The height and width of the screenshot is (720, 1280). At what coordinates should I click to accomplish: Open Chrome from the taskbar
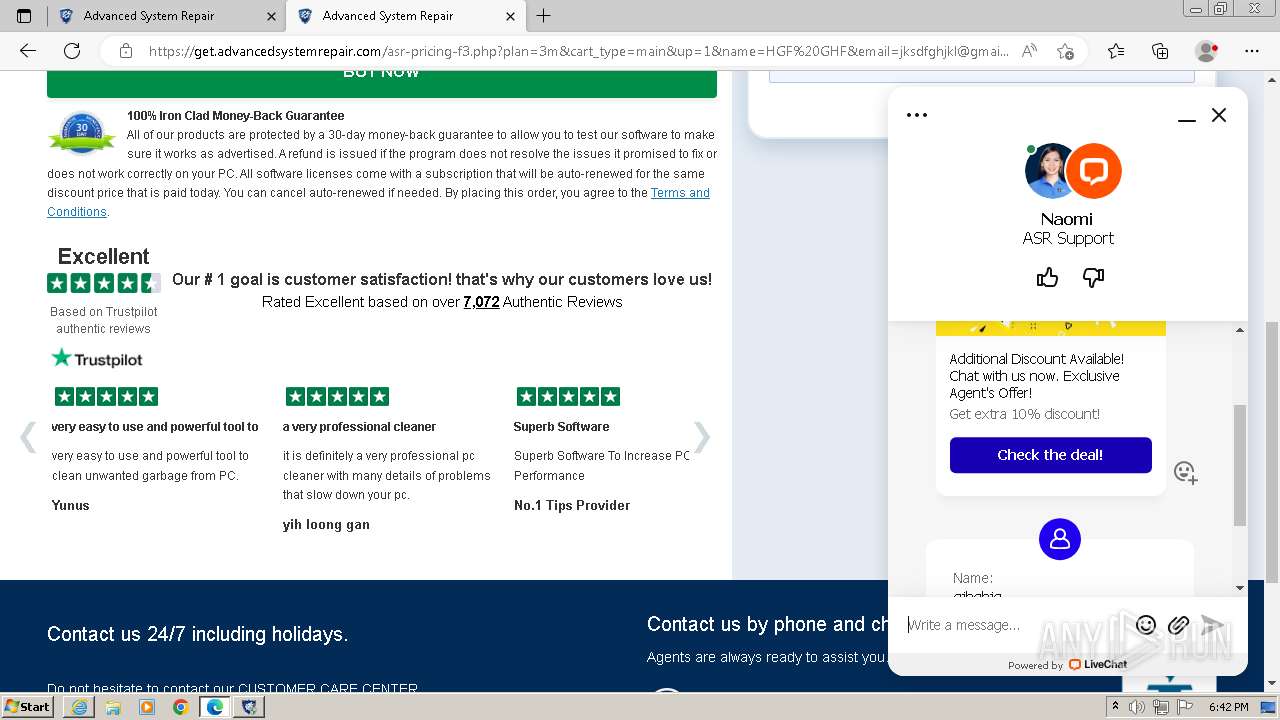[x=180, y=707]
